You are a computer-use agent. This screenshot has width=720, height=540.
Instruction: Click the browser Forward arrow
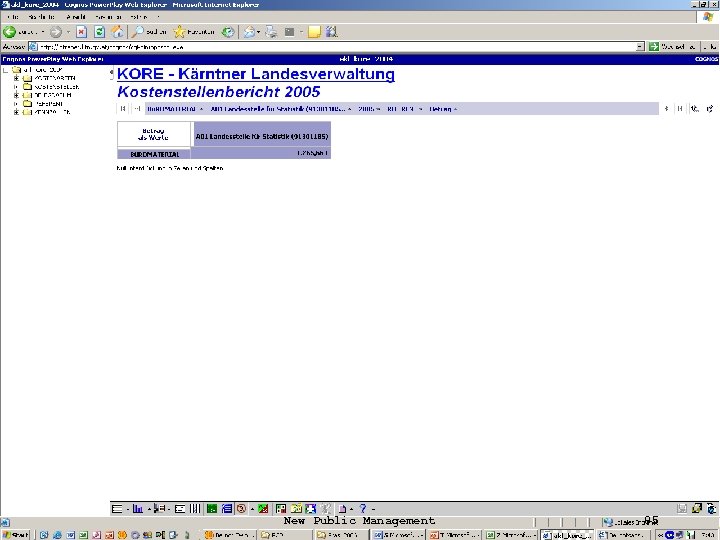click(x=56, y=32)
